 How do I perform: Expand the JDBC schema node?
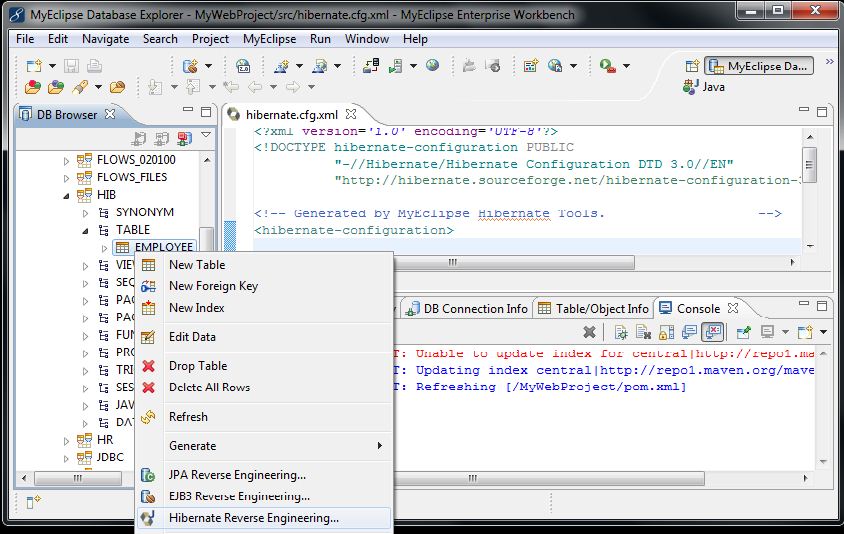(66, 459)
